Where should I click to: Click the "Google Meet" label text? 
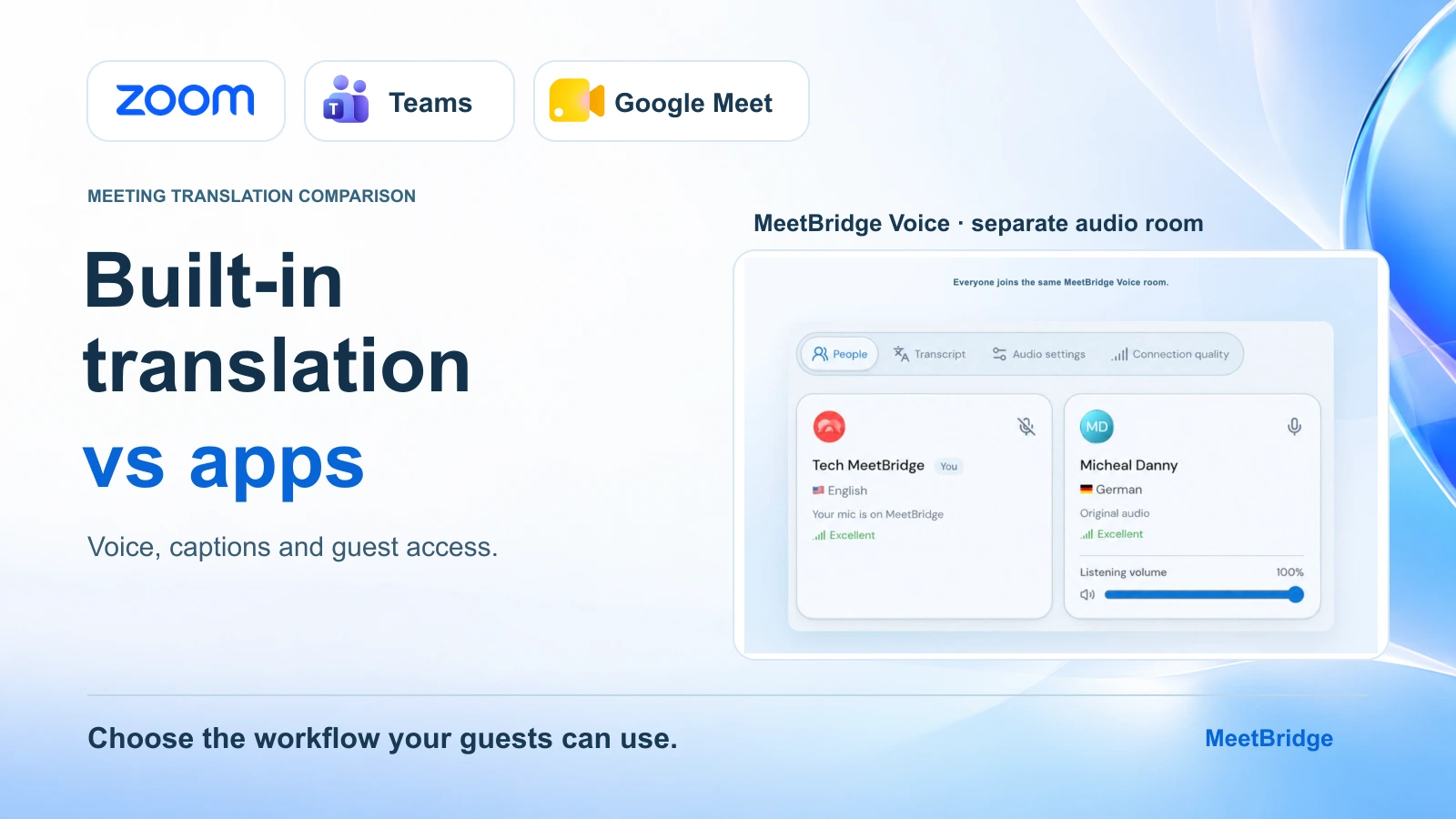(693, 104)
